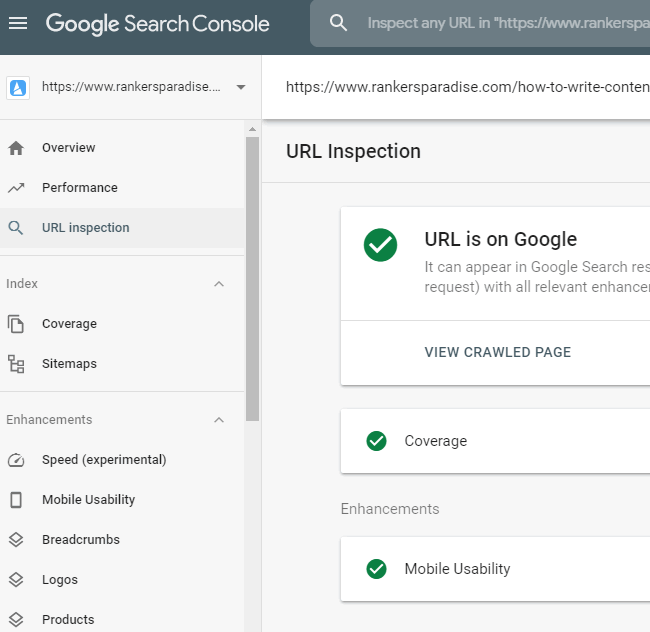Click the green check icon on Coverage card
This screenshot has height=632, width=650.
click(376, 441)
